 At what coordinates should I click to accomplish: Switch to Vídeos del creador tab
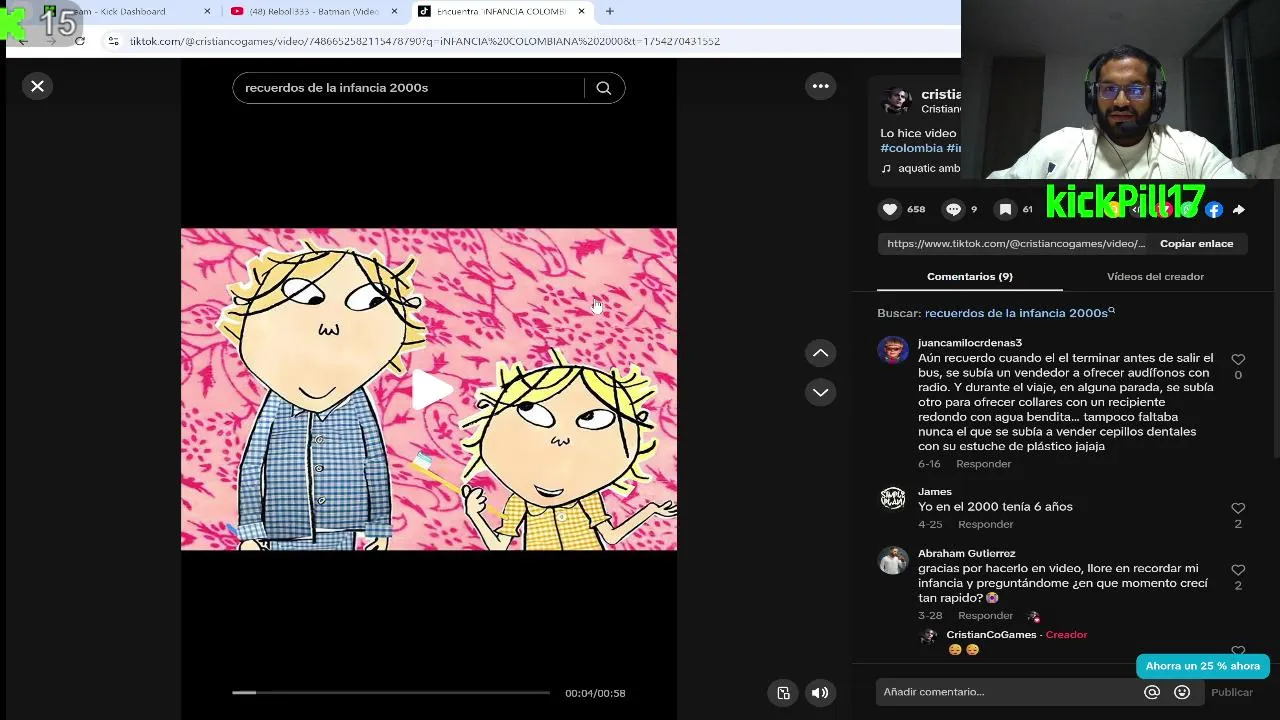1155,277
